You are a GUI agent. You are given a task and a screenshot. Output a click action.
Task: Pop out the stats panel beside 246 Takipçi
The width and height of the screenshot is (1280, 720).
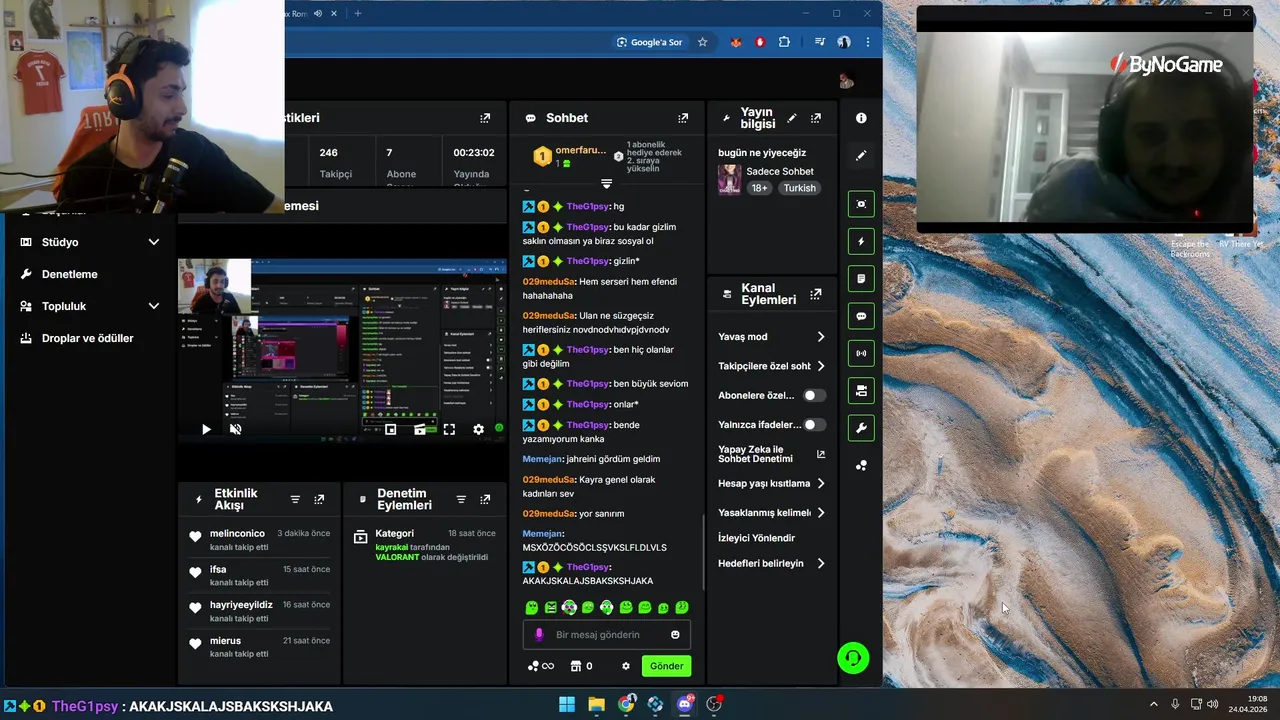pos(485,118)
